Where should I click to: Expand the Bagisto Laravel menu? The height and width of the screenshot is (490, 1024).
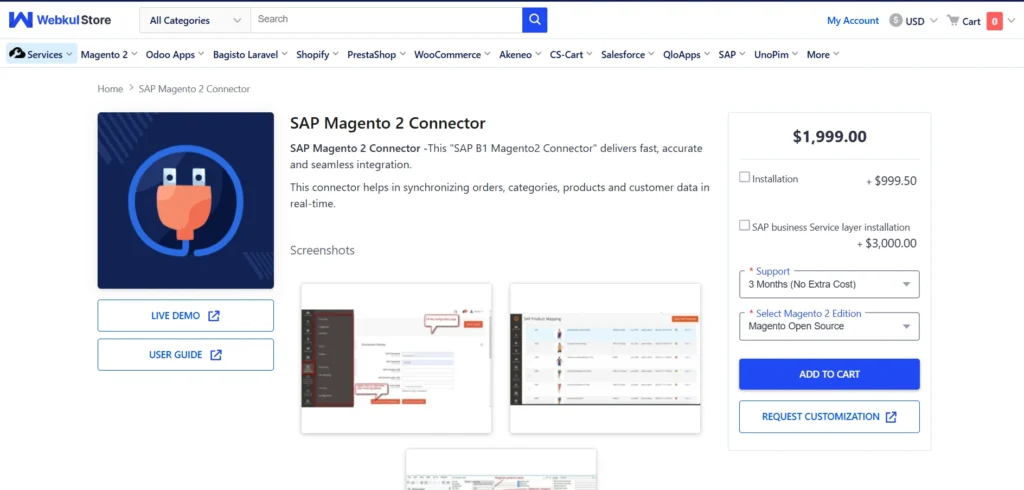coord(250,55)
